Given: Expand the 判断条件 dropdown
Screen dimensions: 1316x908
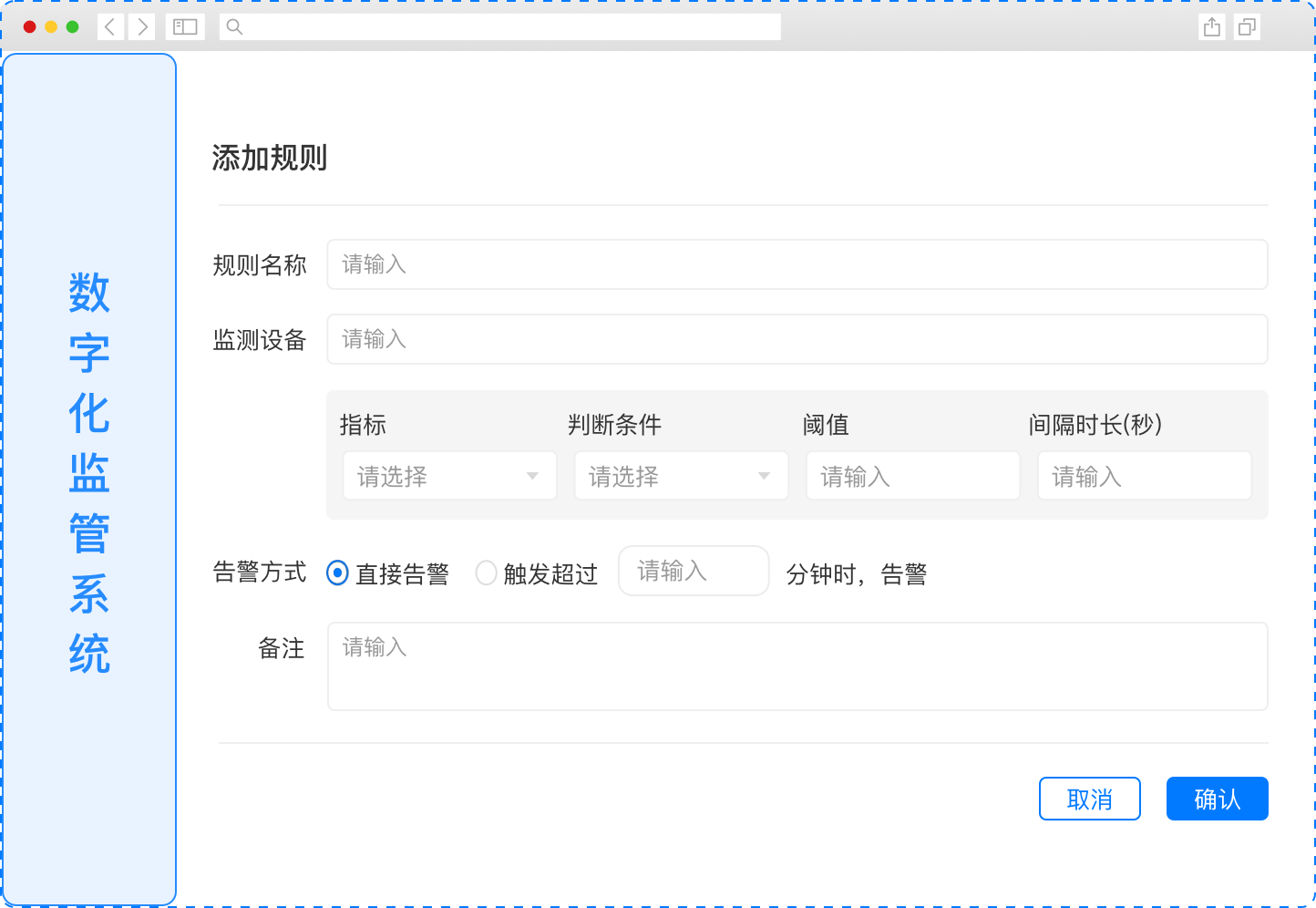Looking at the screenshot, I should point(680,476).
